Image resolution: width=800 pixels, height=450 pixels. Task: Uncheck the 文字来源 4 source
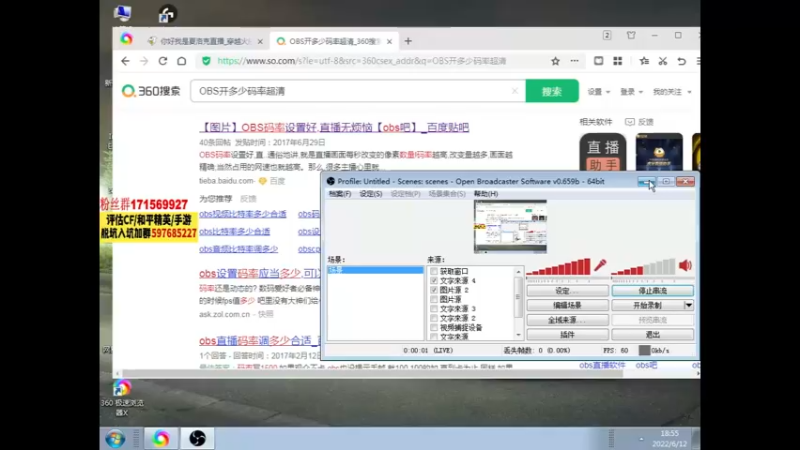point(434,281)
